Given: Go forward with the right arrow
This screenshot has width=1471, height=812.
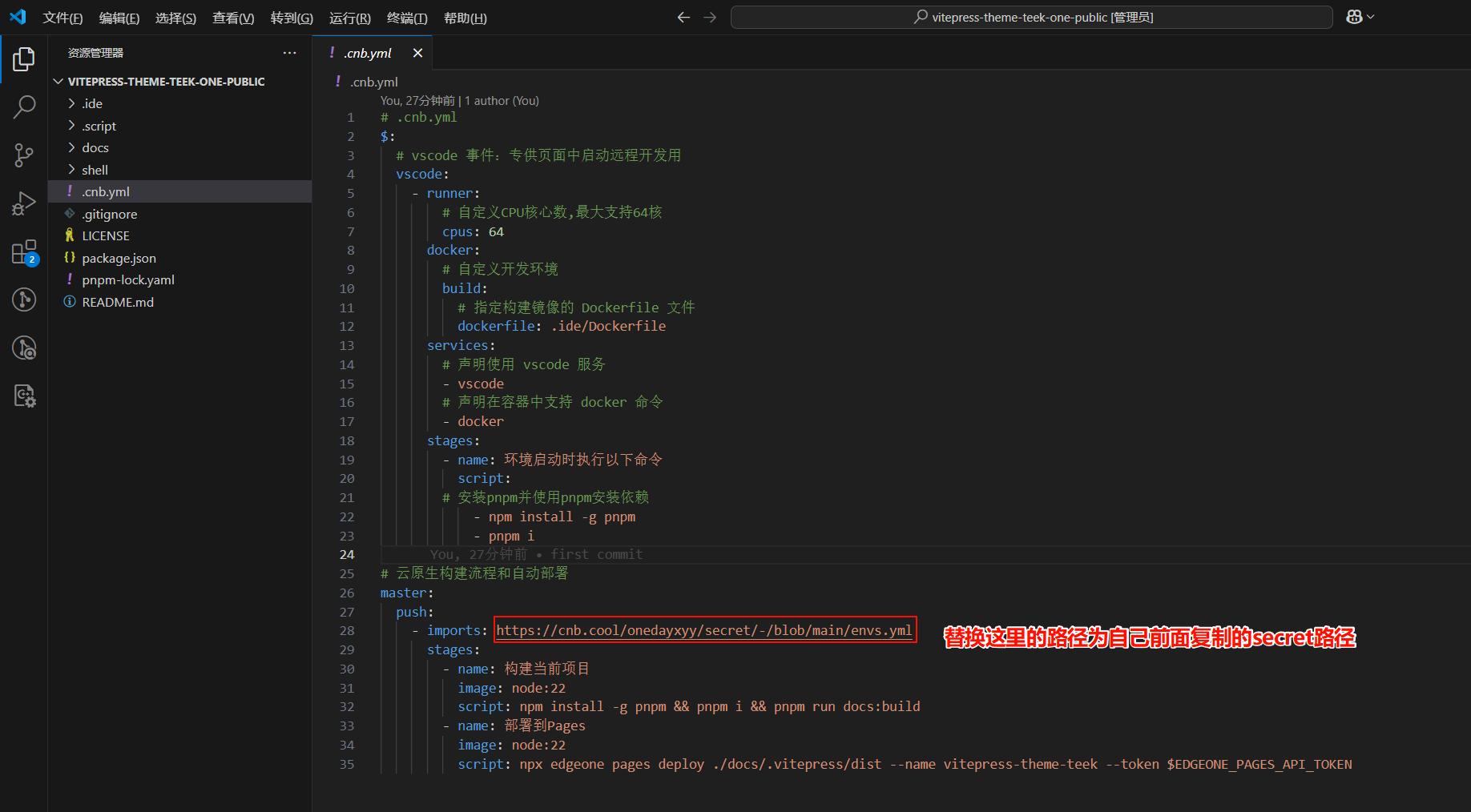Looking at the screenshot, I should pyautogui.click(x=710, y=17).
